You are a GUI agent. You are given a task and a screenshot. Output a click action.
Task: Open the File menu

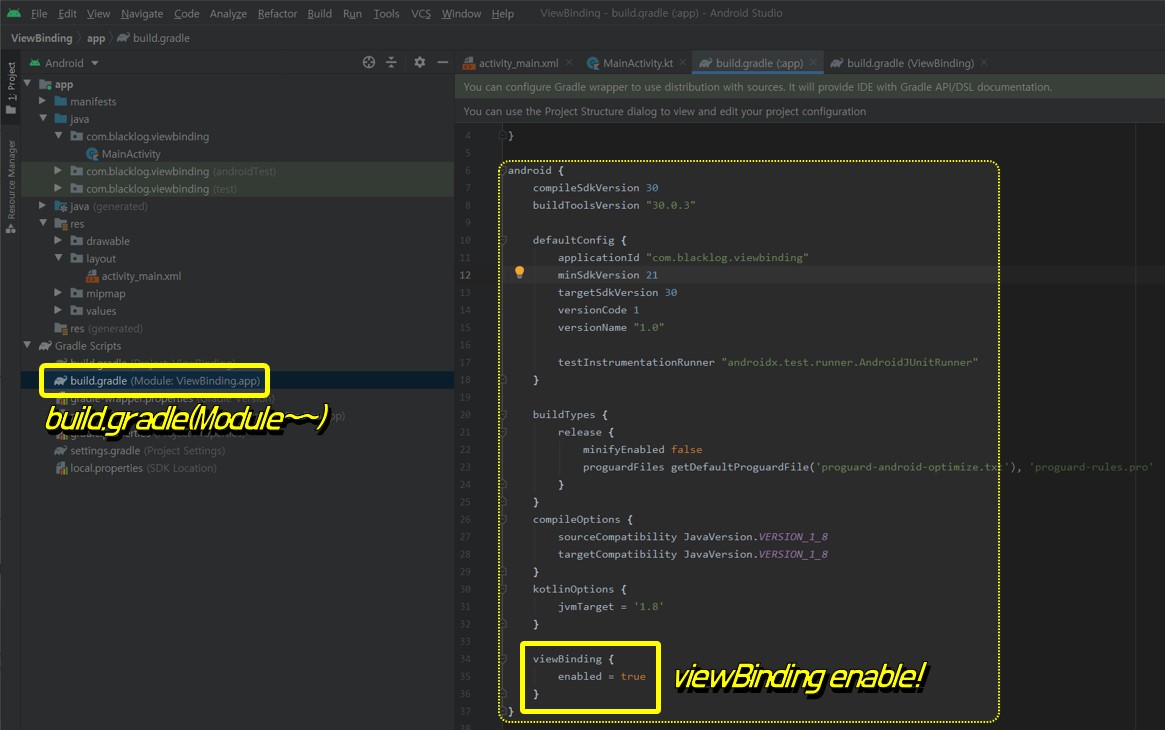point(39,13)
